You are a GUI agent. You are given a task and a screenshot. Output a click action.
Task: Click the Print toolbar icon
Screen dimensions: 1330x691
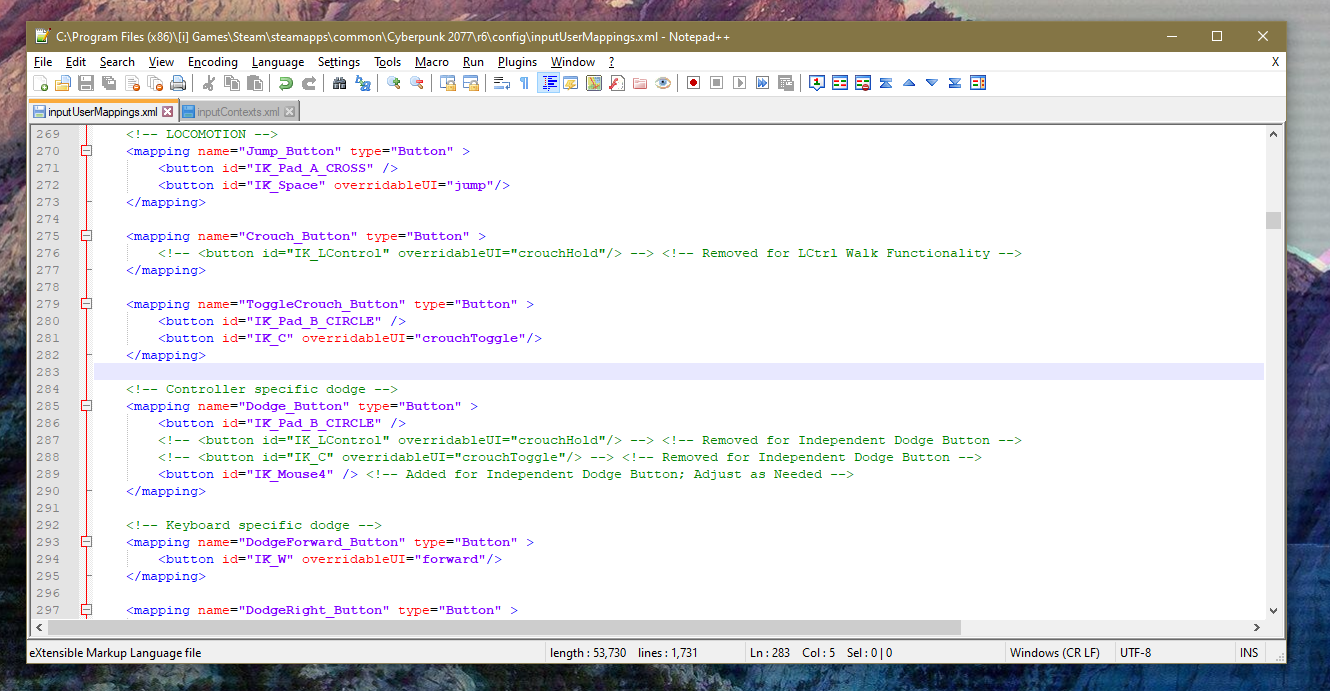(178, 83)
